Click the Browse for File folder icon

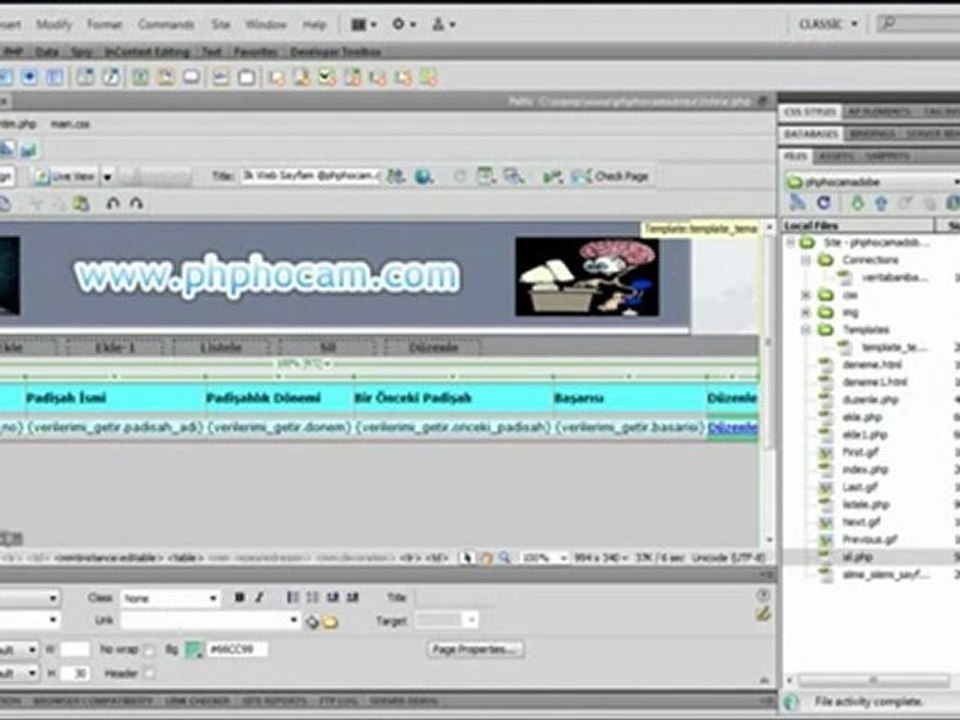331,622
